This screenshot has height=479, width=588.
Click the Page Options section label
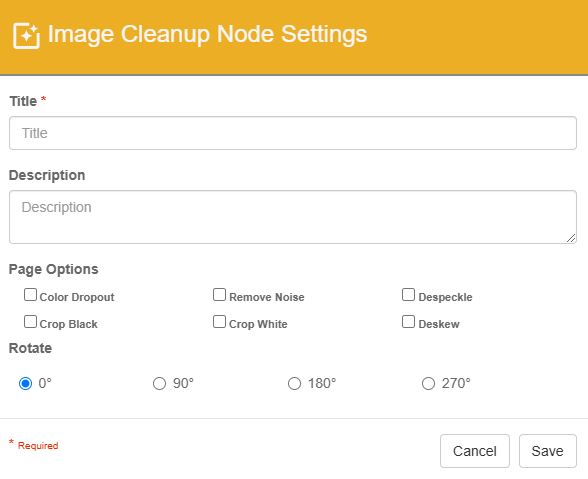[54, 269]
